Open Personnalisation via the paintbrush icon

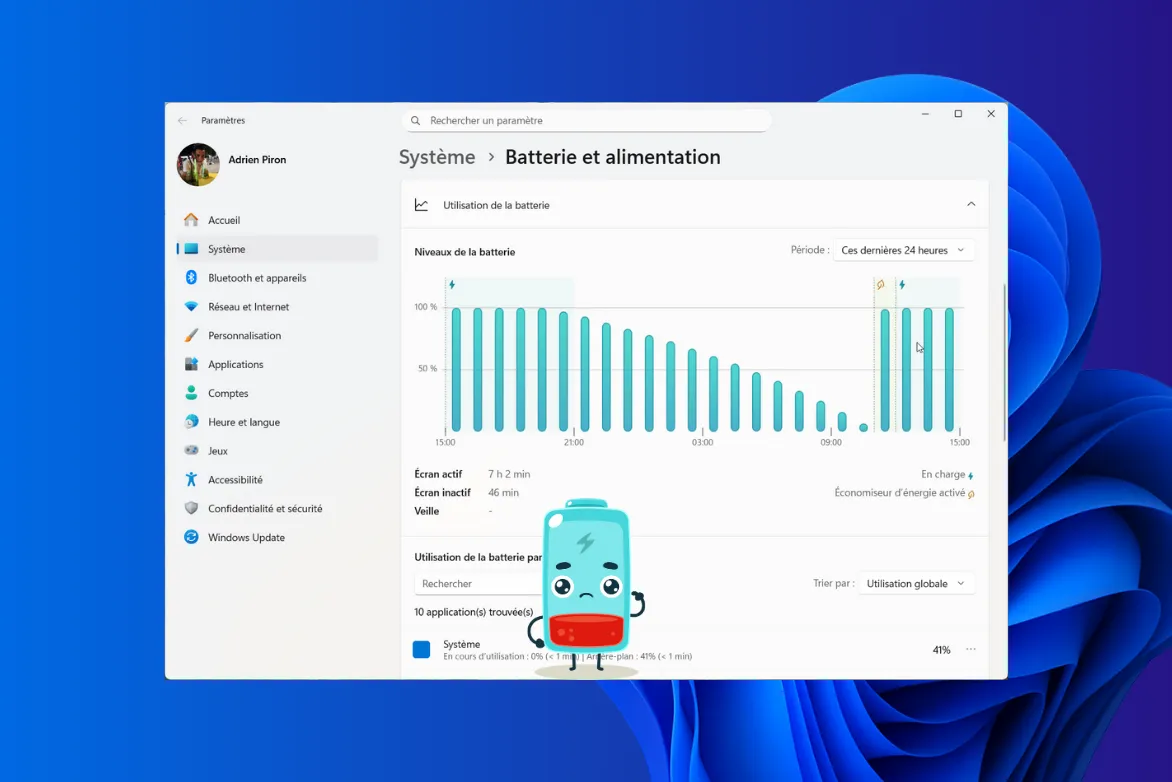[x=191, y=336]
